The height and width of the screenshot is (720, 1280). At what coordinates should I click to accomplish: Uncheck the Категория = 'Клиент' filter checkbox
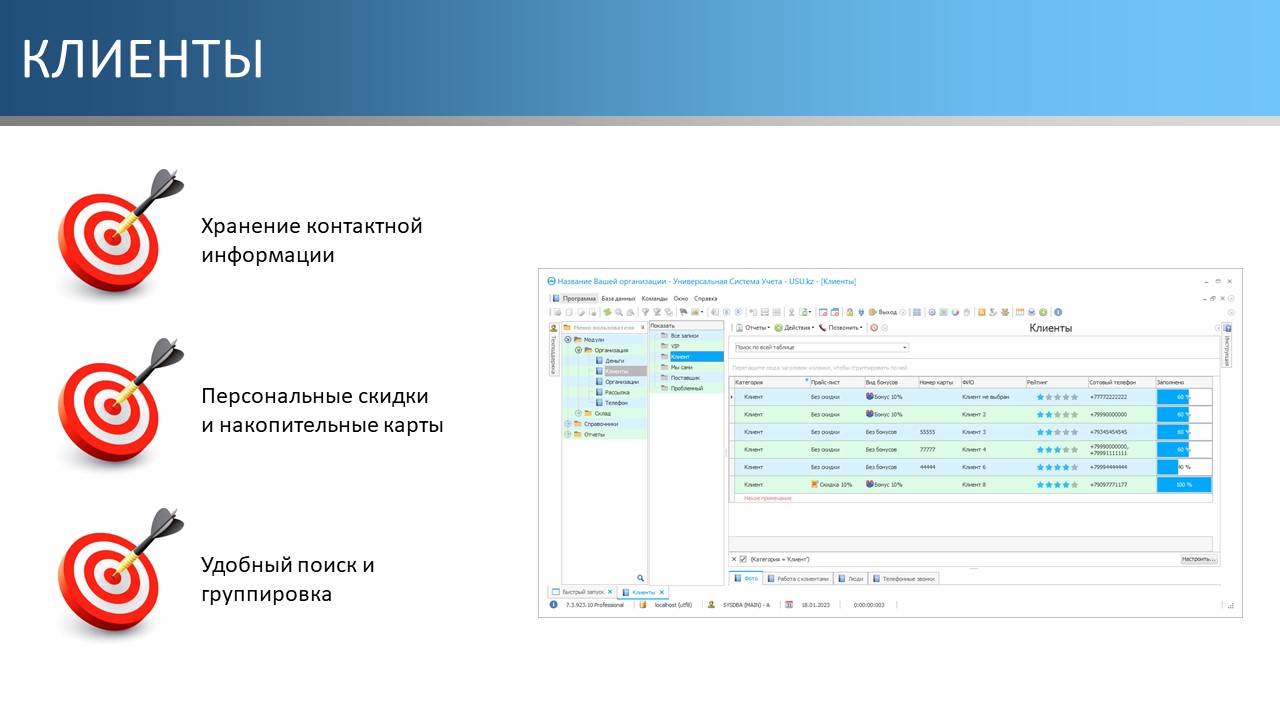(743, 559)
